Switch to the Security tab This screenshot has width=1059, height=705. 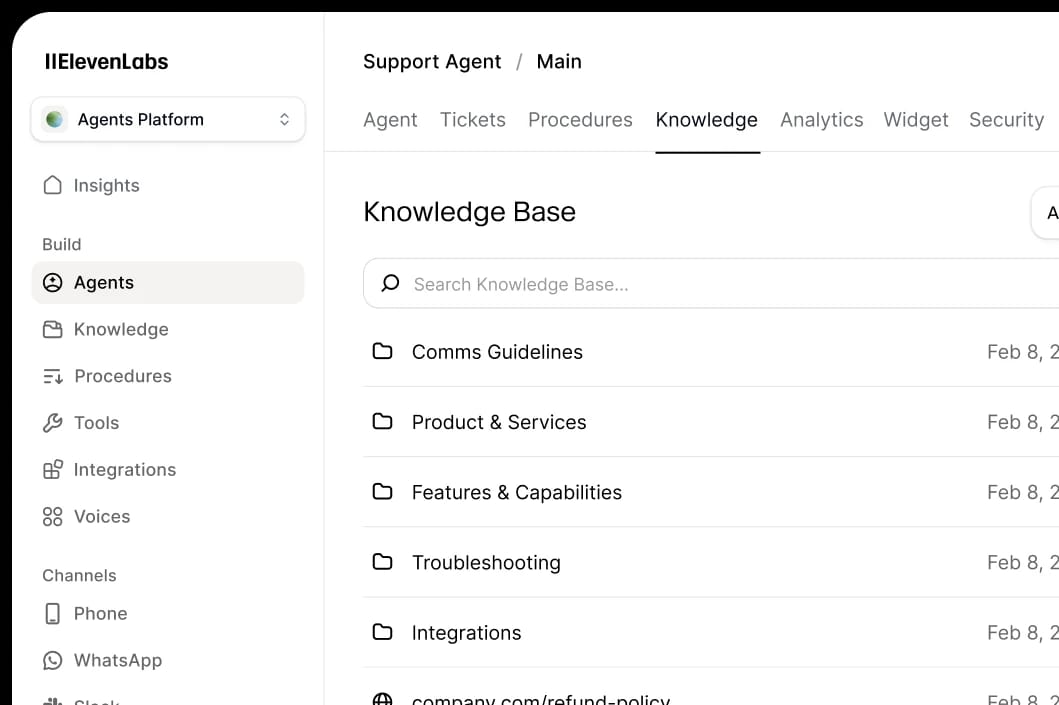point(1006,119)
